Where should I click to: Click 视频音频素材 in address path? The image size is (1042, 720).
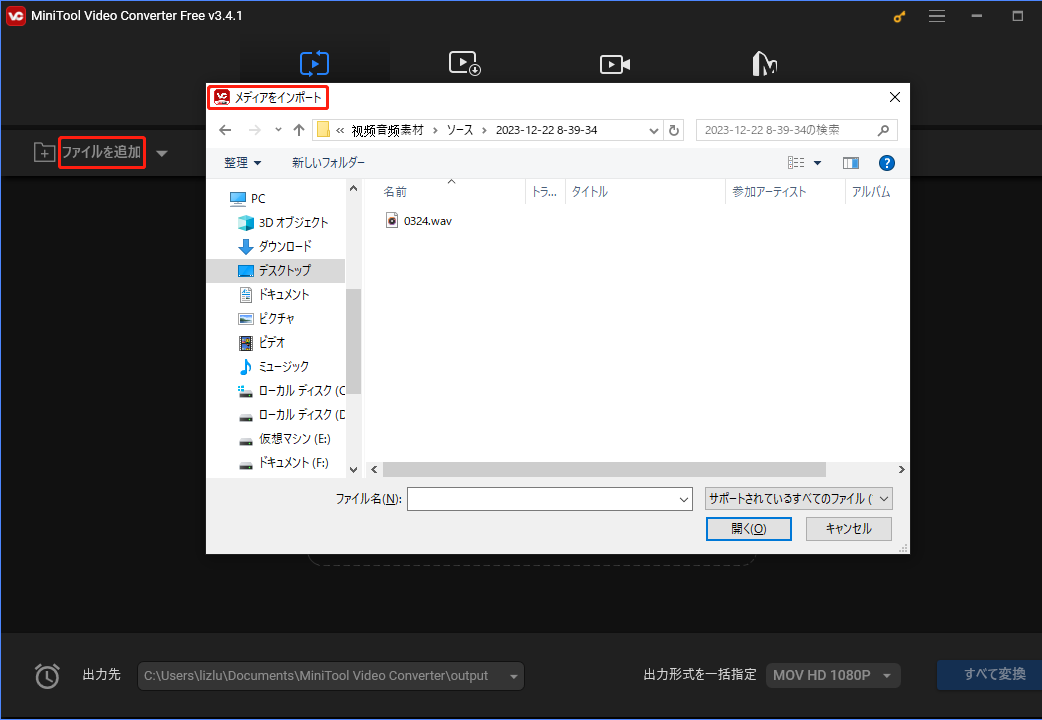(387, 130)
